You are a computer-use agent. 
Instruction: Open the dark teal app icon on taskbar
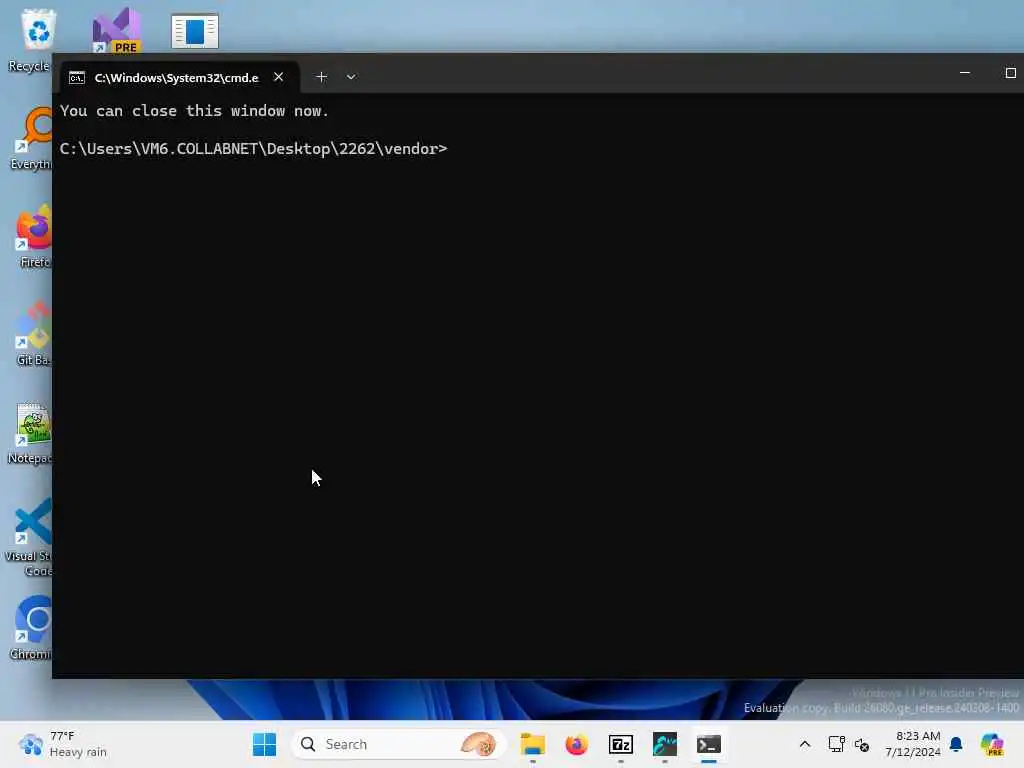click(x=665, y=744)
